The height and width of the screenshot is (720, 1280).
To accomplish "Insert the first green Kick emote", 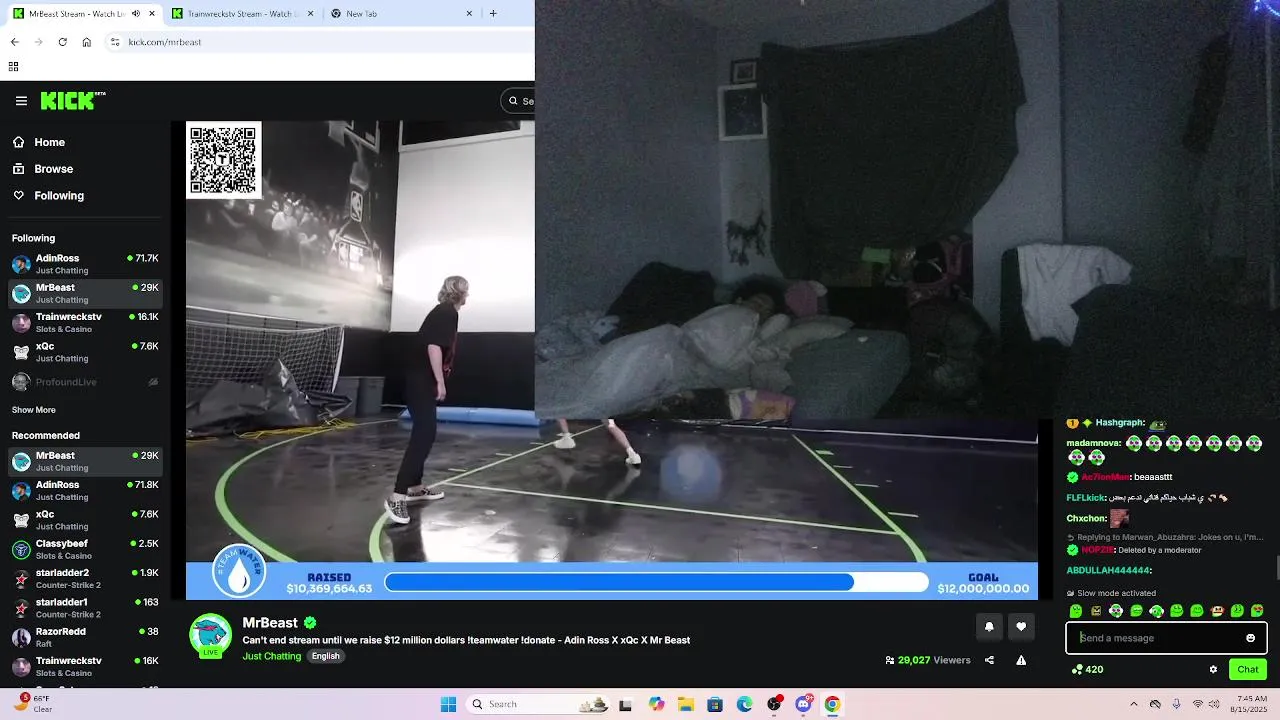I will [x=1076, y=611].
